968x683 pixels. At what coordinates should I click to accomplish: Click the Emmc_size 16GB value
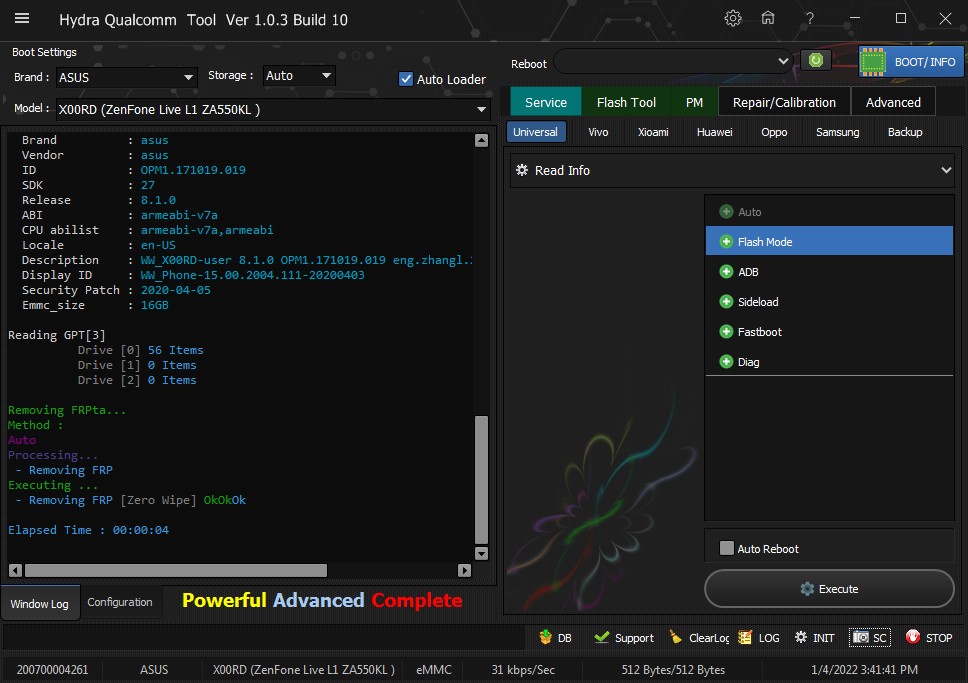pyautogui.click(x=154, y=305)
